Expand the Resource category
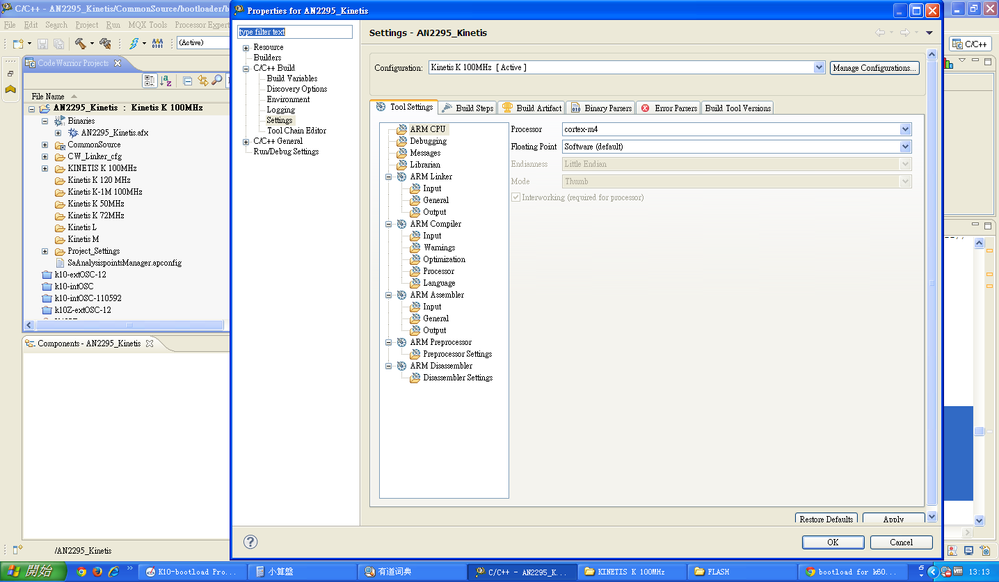The width and height of the screenshot is (999, 582). (x=246, y=48)
